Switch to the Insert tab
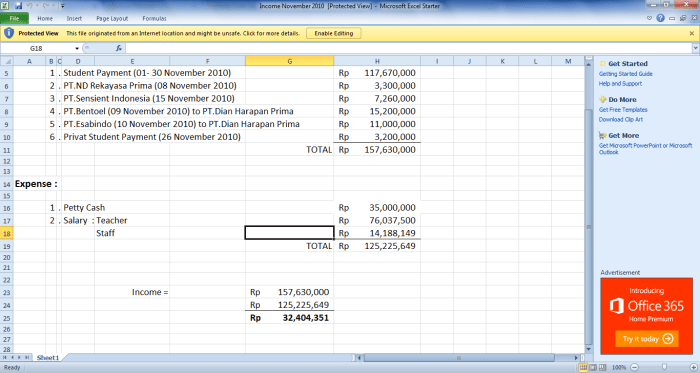The image size is (700, 373). [x=74, y=18]
